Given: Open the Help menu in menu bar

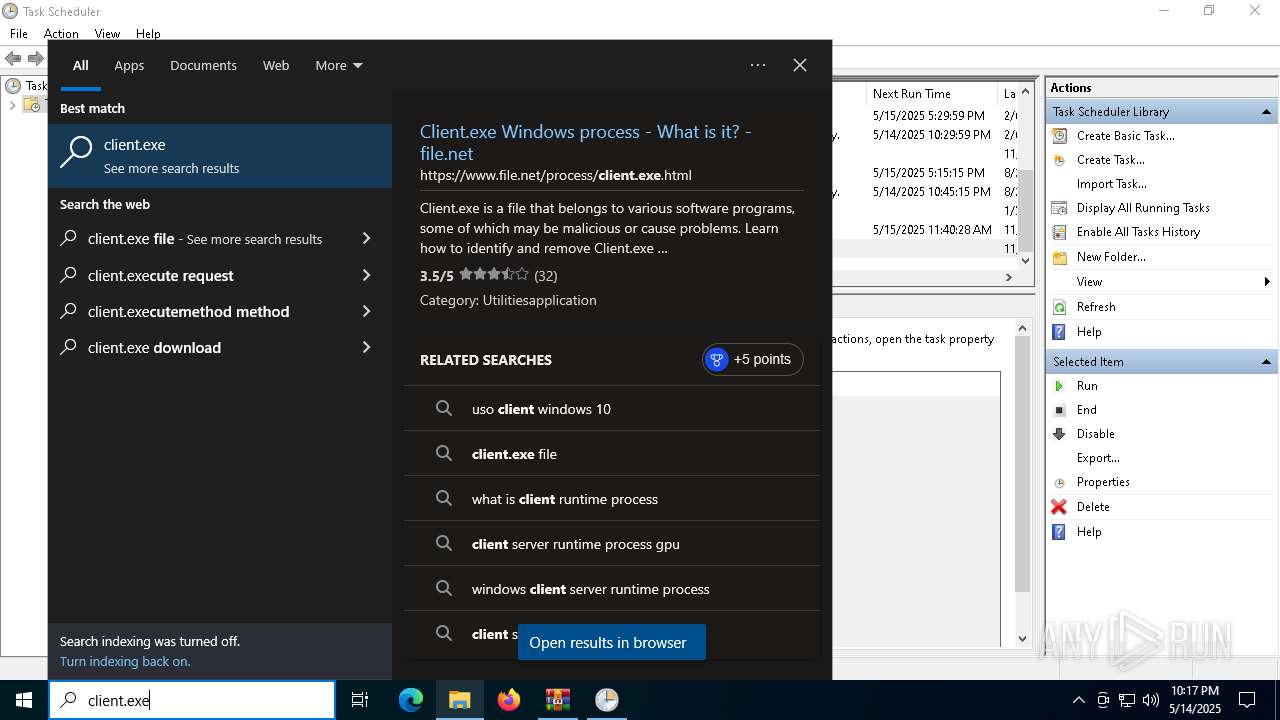Looking at the screenshot, I should click(x=148, y=34).
